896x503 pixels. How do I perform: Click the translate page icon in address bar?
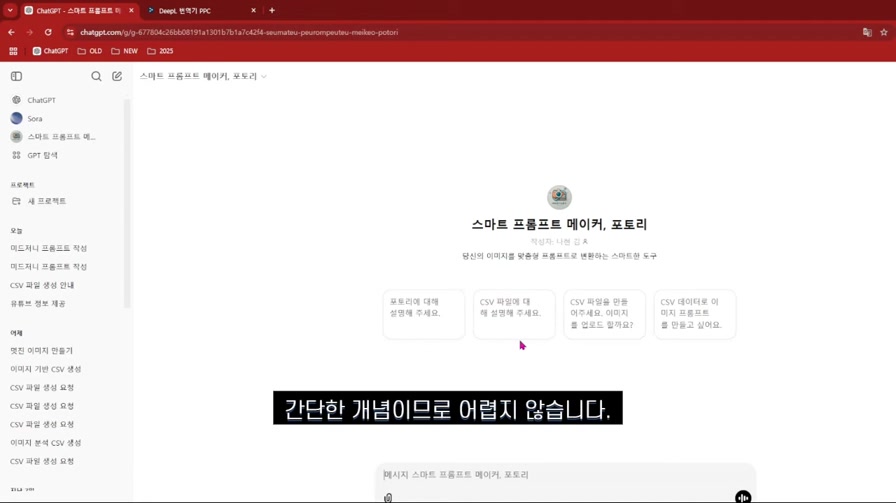tap(867, 33)
